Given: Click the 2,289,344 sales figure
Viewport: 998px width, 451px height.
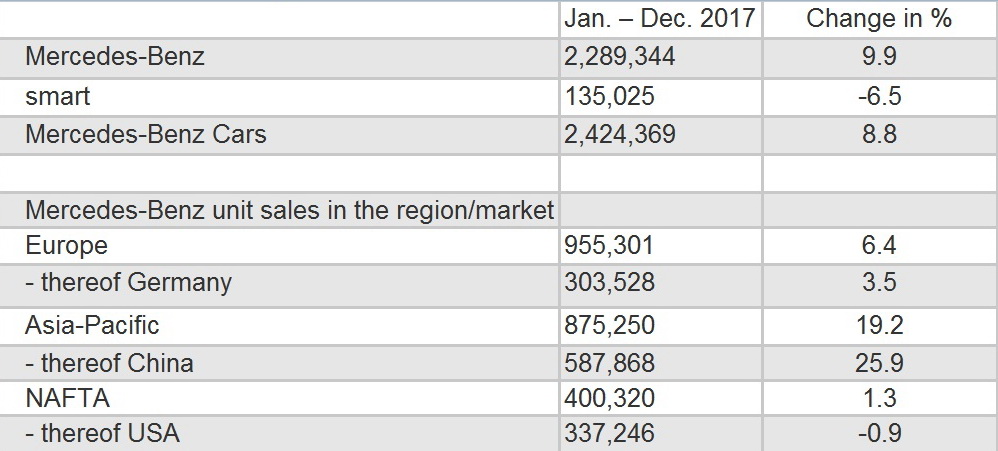Looking at the screenshot, I should (619, 57).
